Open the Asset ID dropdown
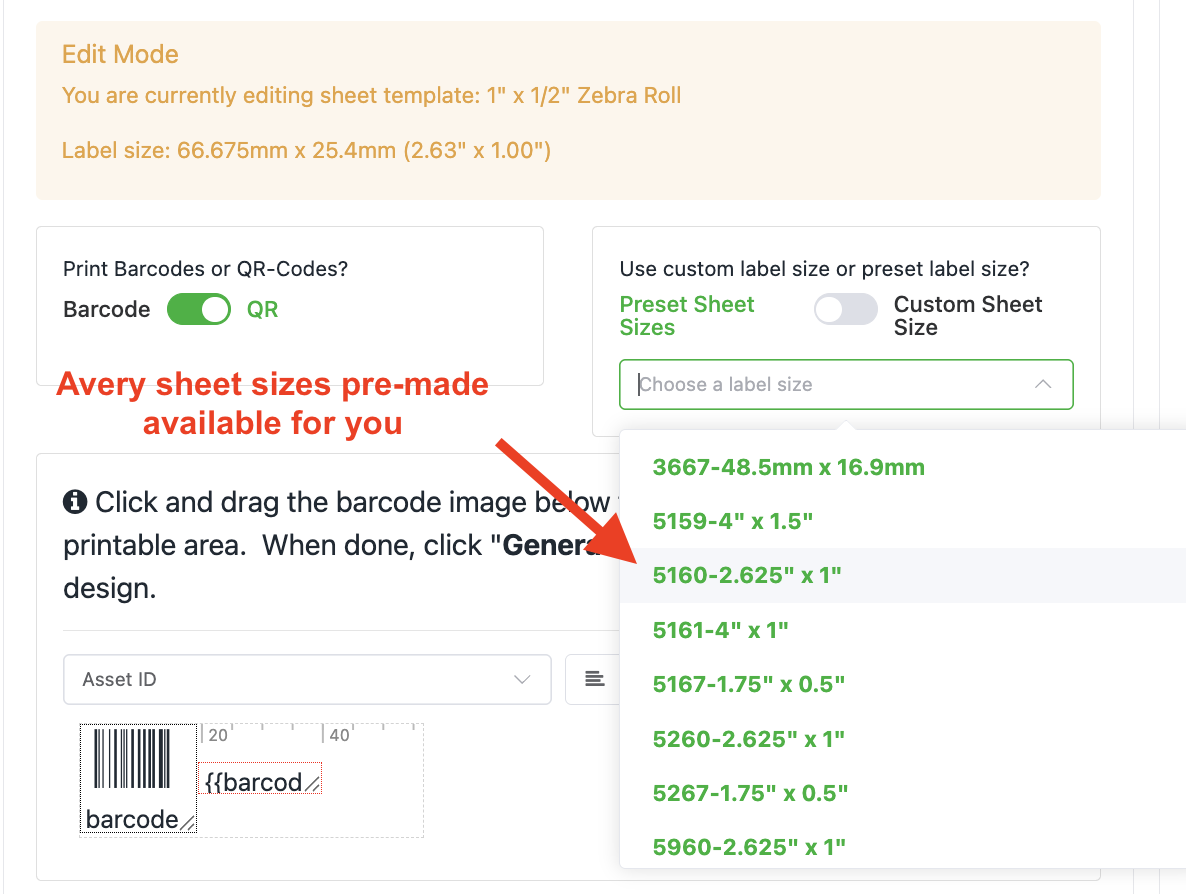 click(307, 679)
